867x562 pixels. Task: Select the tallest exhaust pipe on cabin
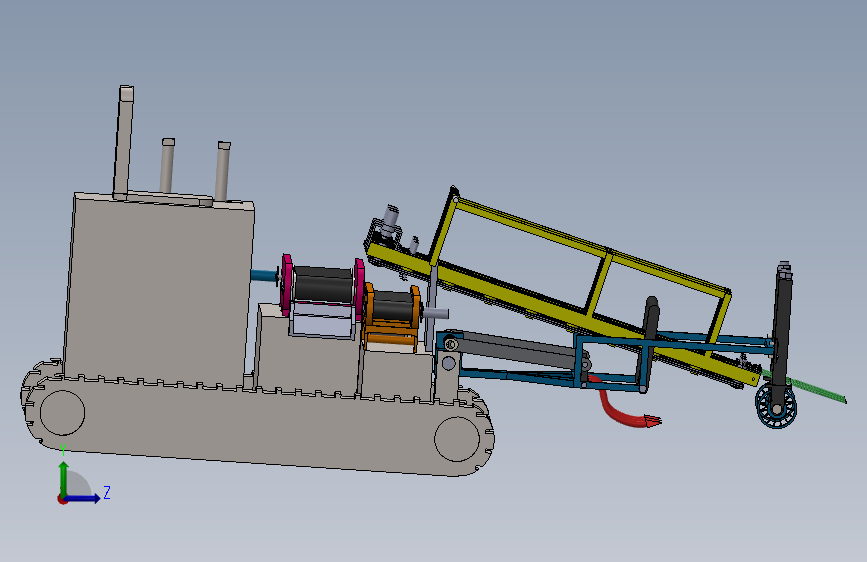[124, 142]
